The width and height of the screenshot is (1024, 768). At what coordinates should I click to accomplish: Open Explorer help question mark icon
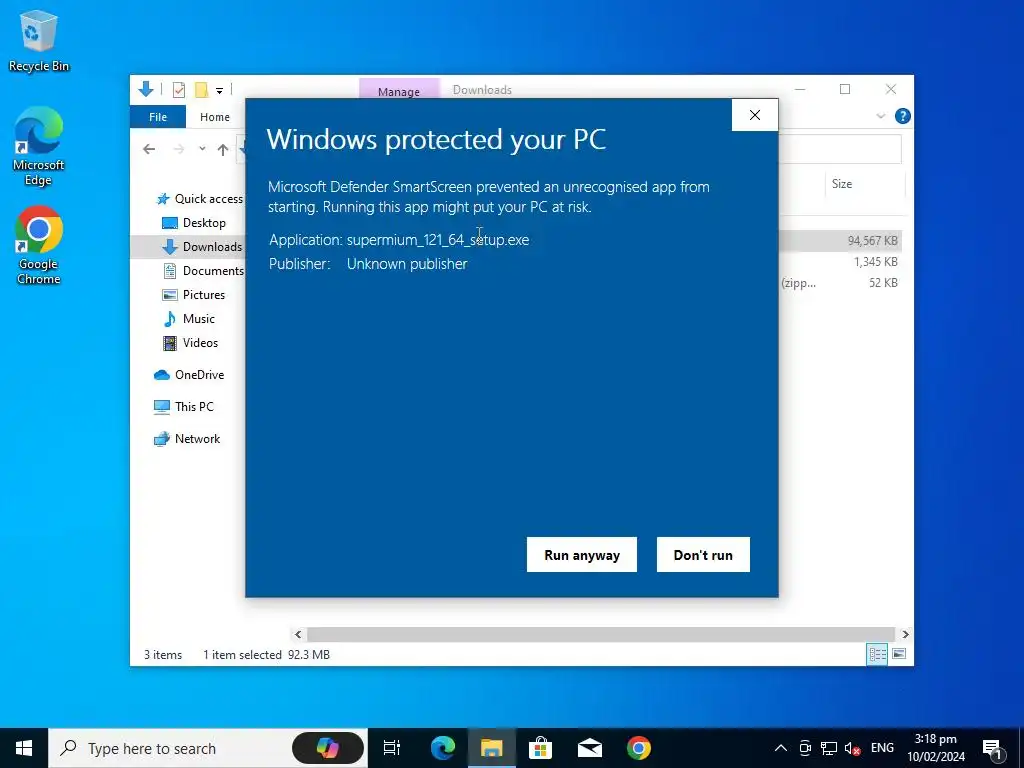point(903,116)
